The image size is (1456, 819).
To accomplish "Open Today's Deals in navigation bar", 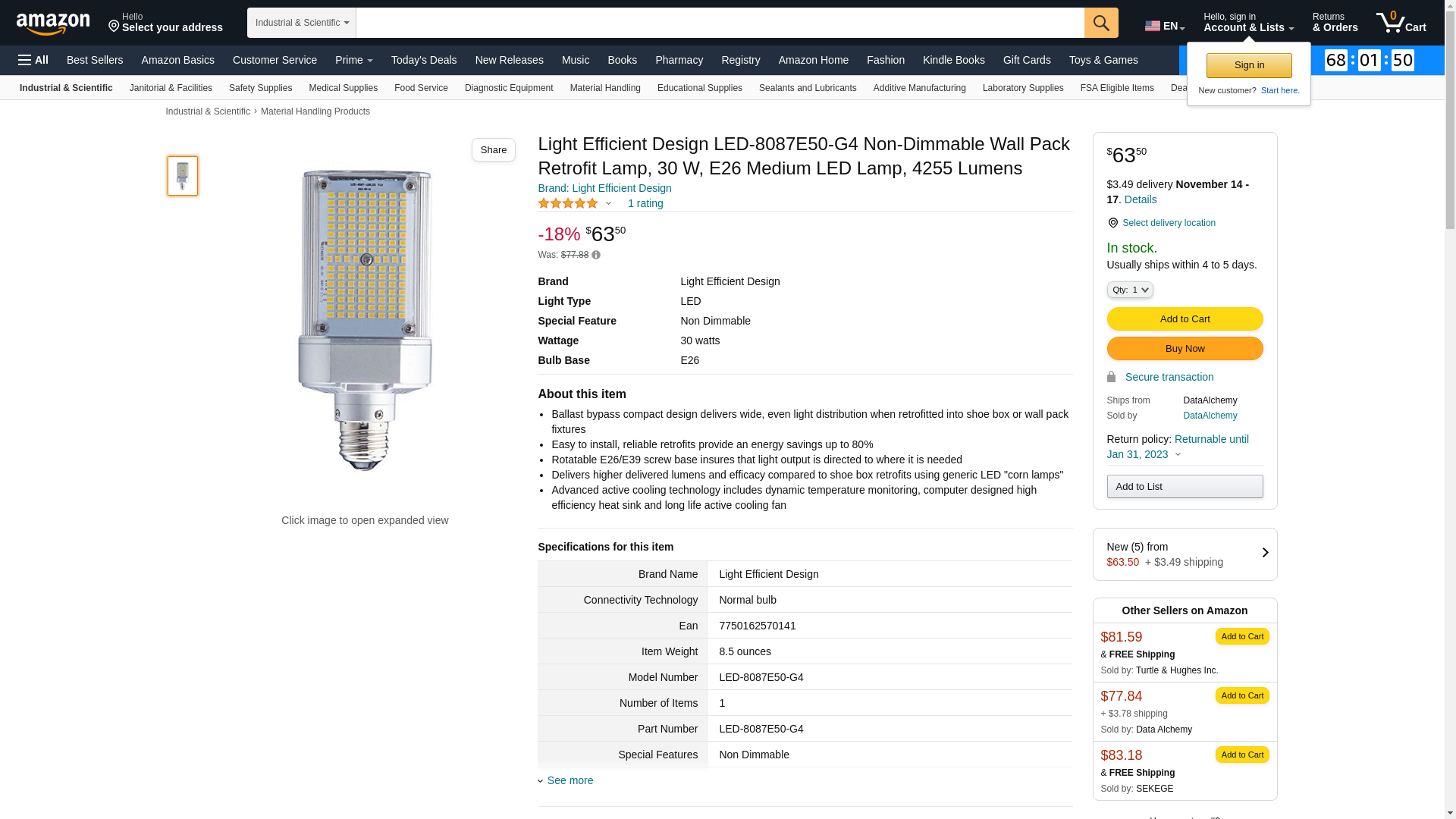I will pyautogui.click(x=424, y=60).
